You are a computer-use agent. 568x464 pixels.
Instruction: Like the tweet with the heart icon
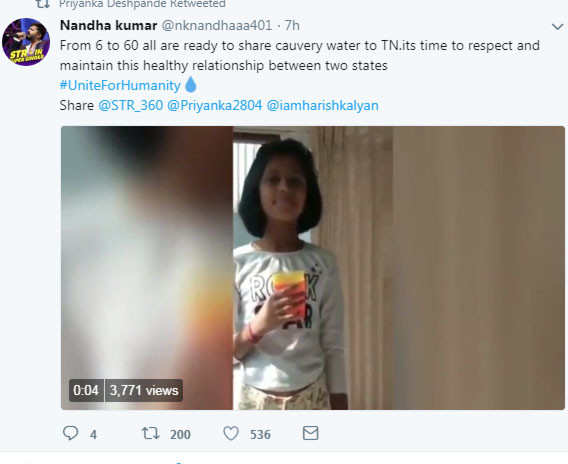point(231,433)
